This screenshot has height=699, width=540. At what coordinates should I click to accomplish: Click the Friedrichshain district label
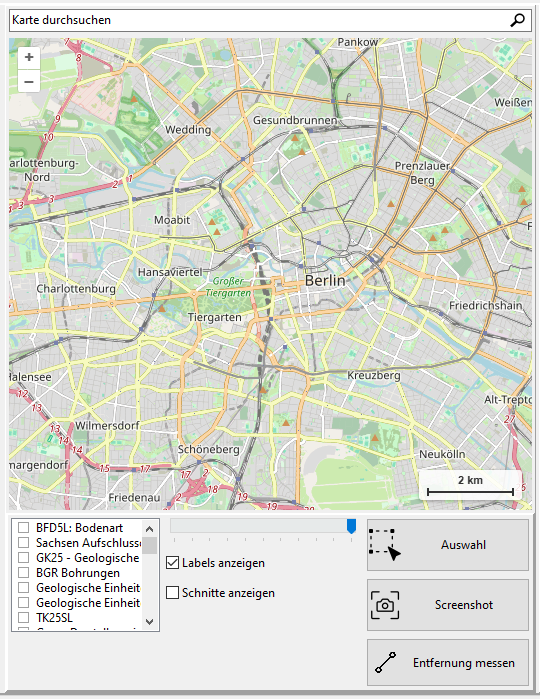point(485,305)
